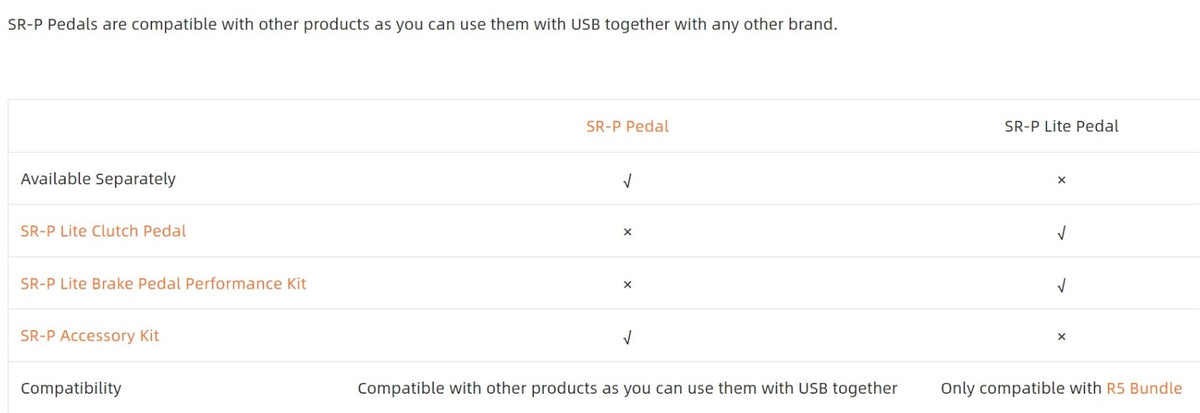Click checkmark for SR-P Lite Pedal in Brake Performance Kit row

1061,285
